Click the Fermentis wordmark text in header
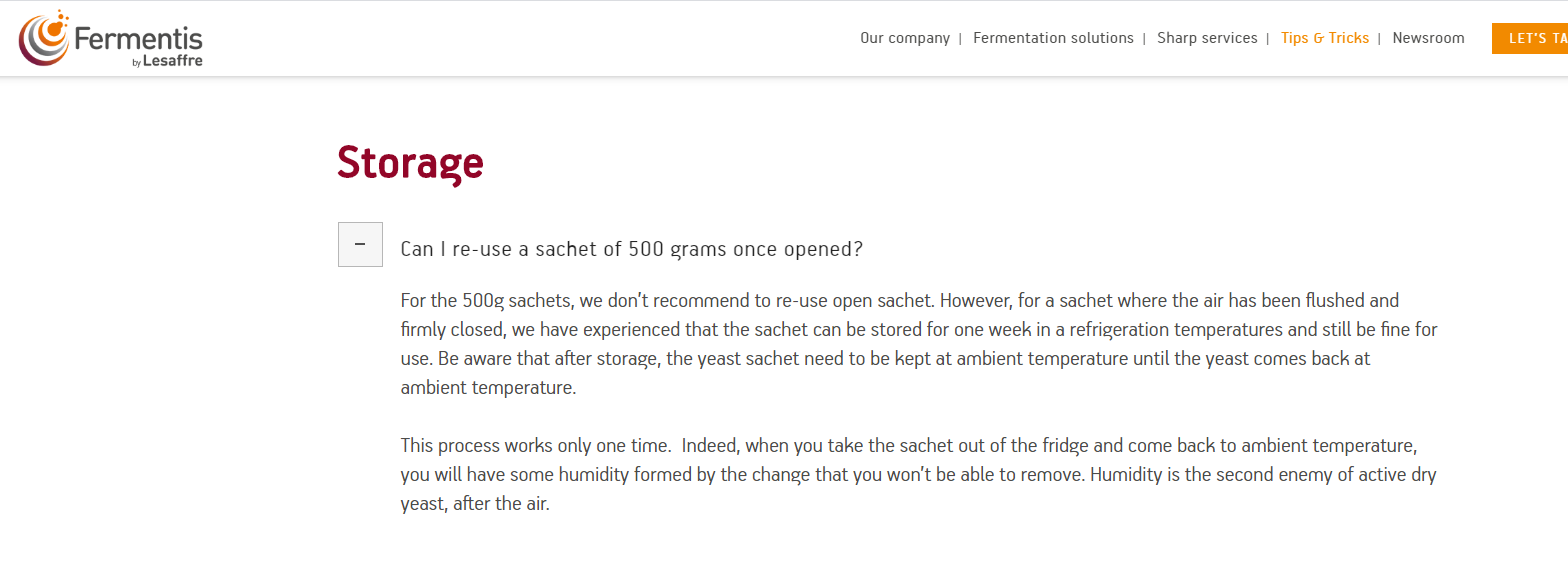1568x574 pixels. coord(138,39)
